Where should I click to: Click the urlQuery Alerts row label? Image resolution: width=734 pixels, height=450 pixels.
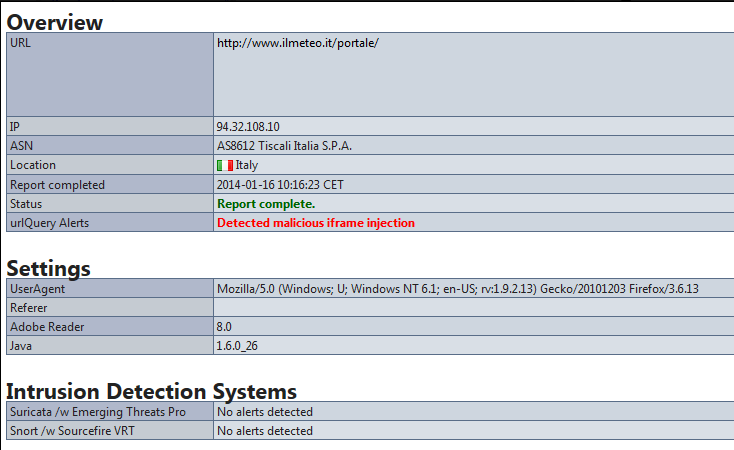(x=49, y=223)
